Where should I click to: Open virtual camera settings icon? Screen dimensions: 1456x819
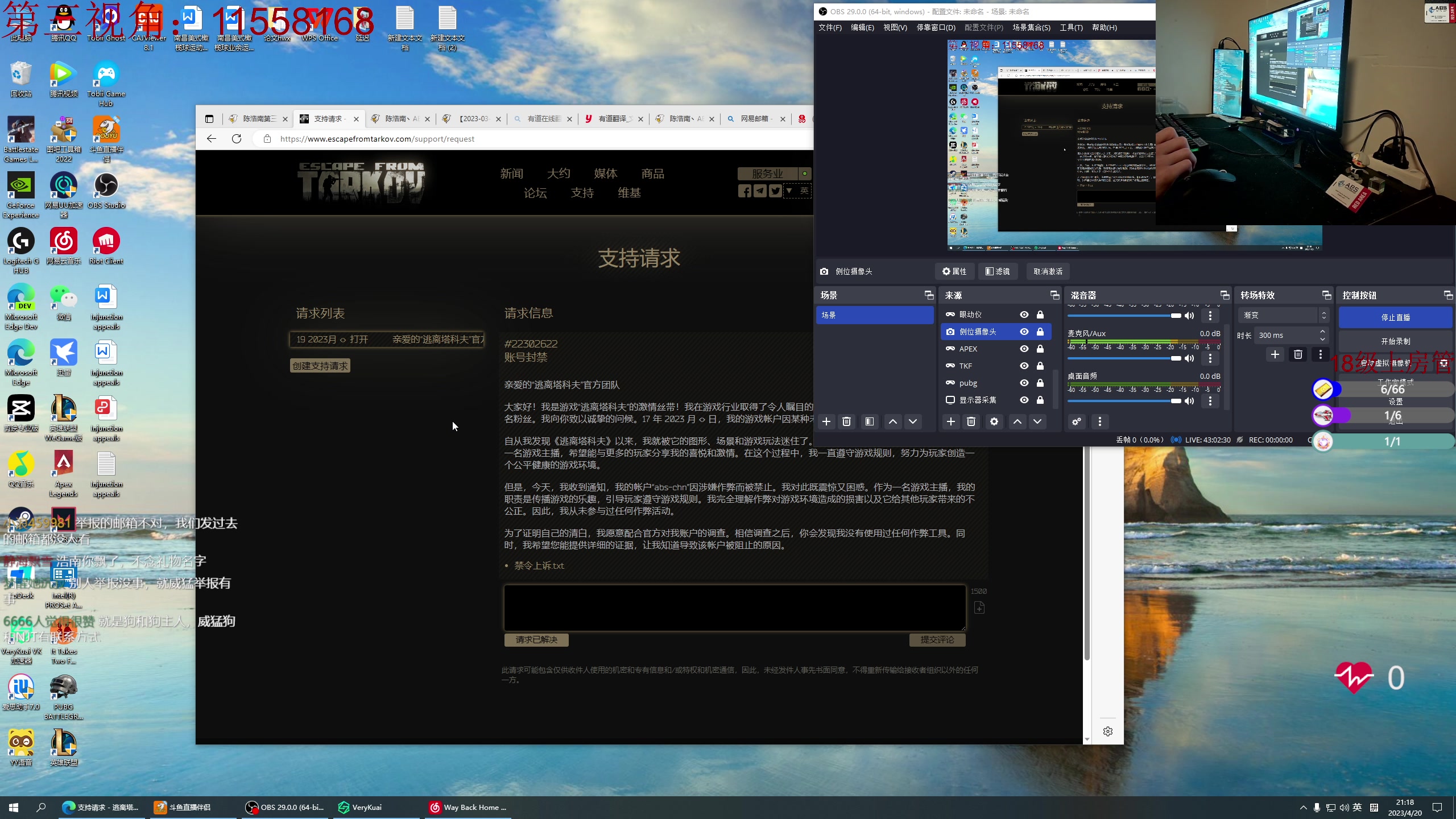pos(1443,363)
